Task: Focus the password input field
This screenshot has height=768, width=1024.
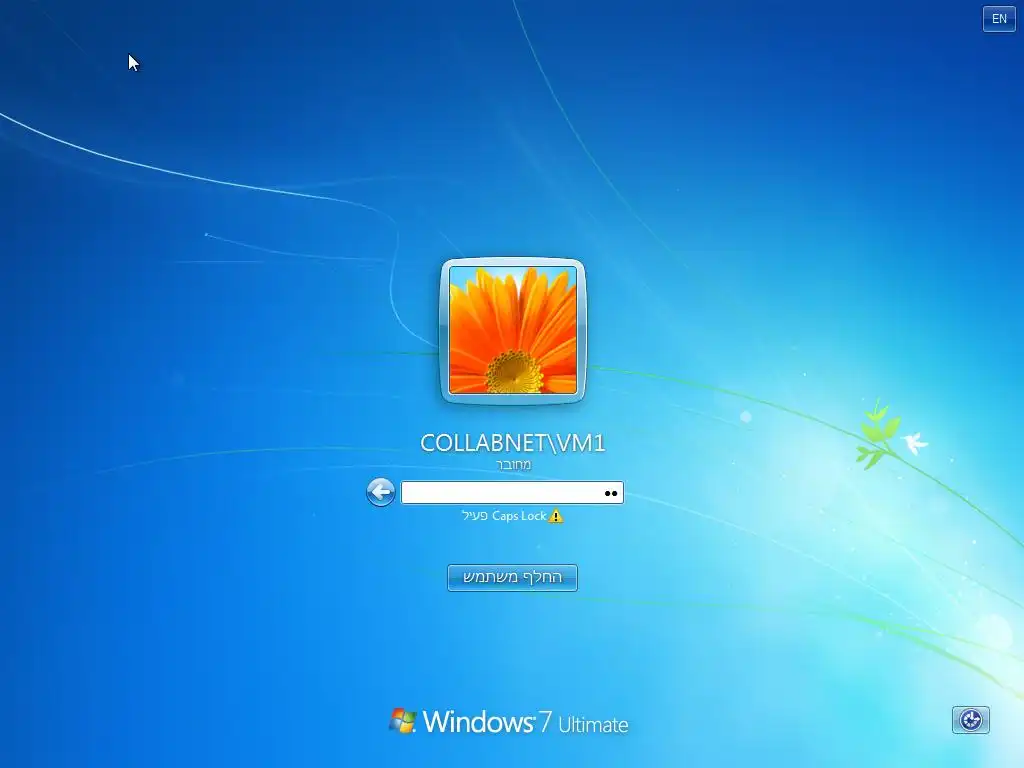Action: 512,492
